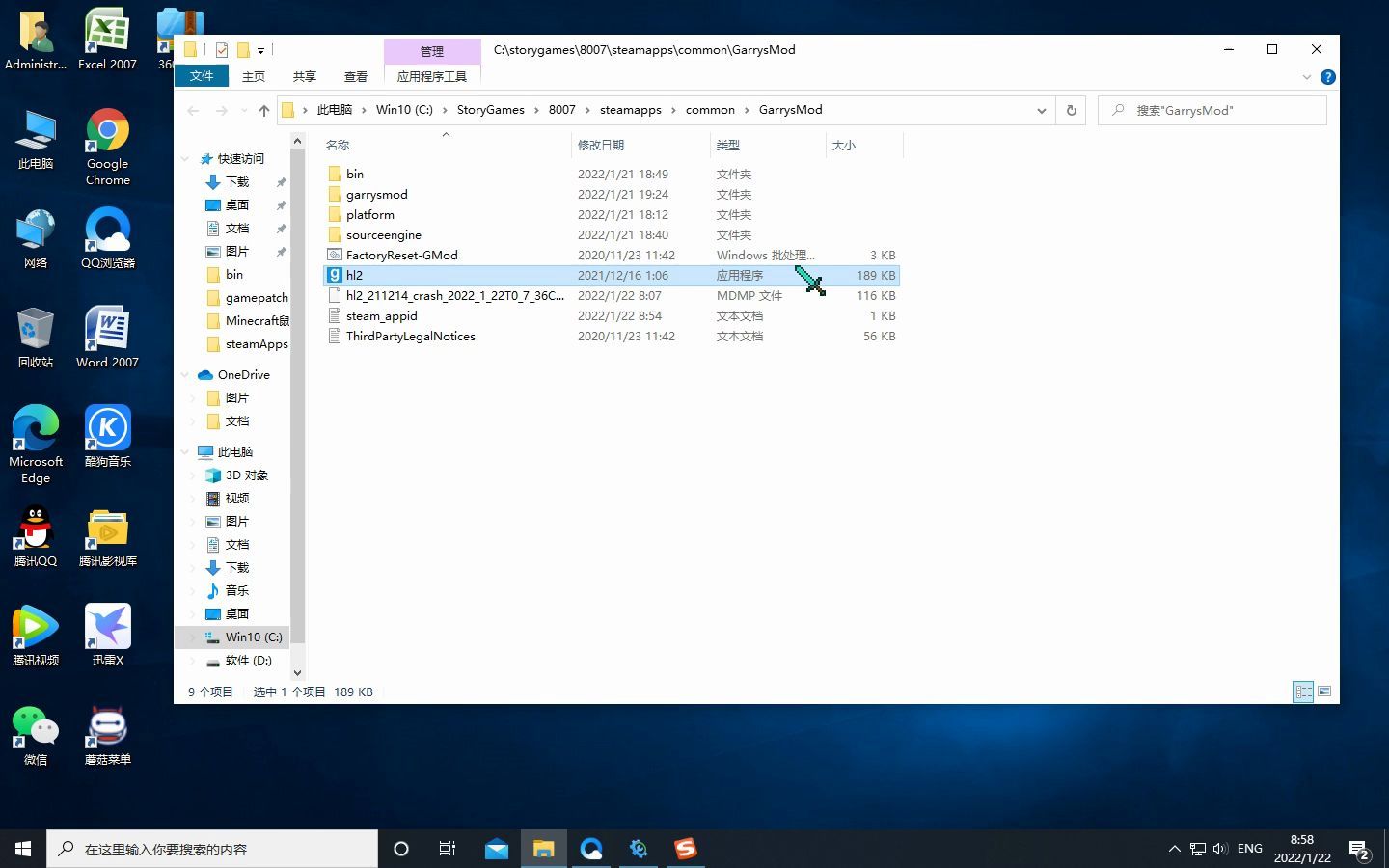Open recent locations dropdown arrow
The image size is (1389, 868).
point(244,110)
